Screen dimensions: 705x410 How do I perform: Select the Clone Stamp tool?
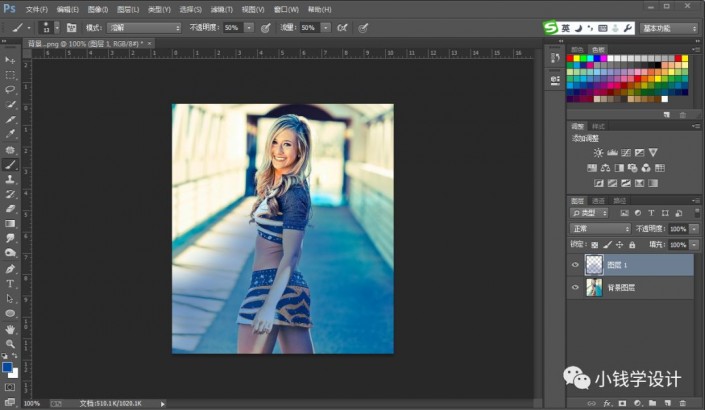[x=10, y=179]
